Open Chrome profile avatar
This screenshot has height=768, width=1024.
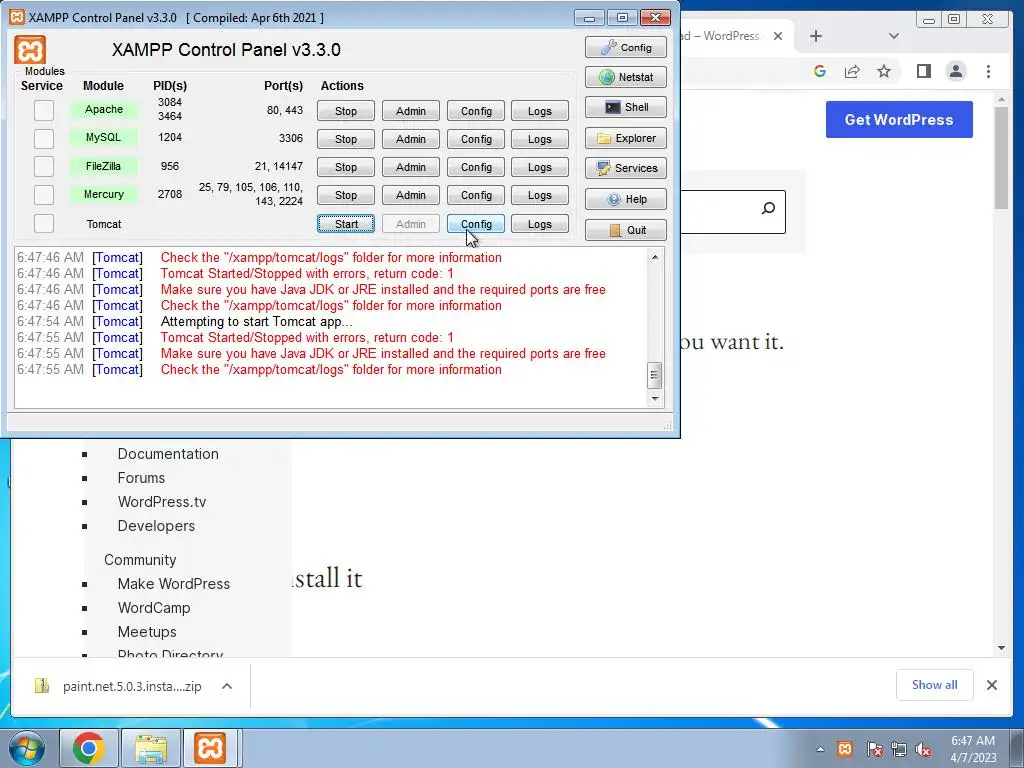coord(956,71)
